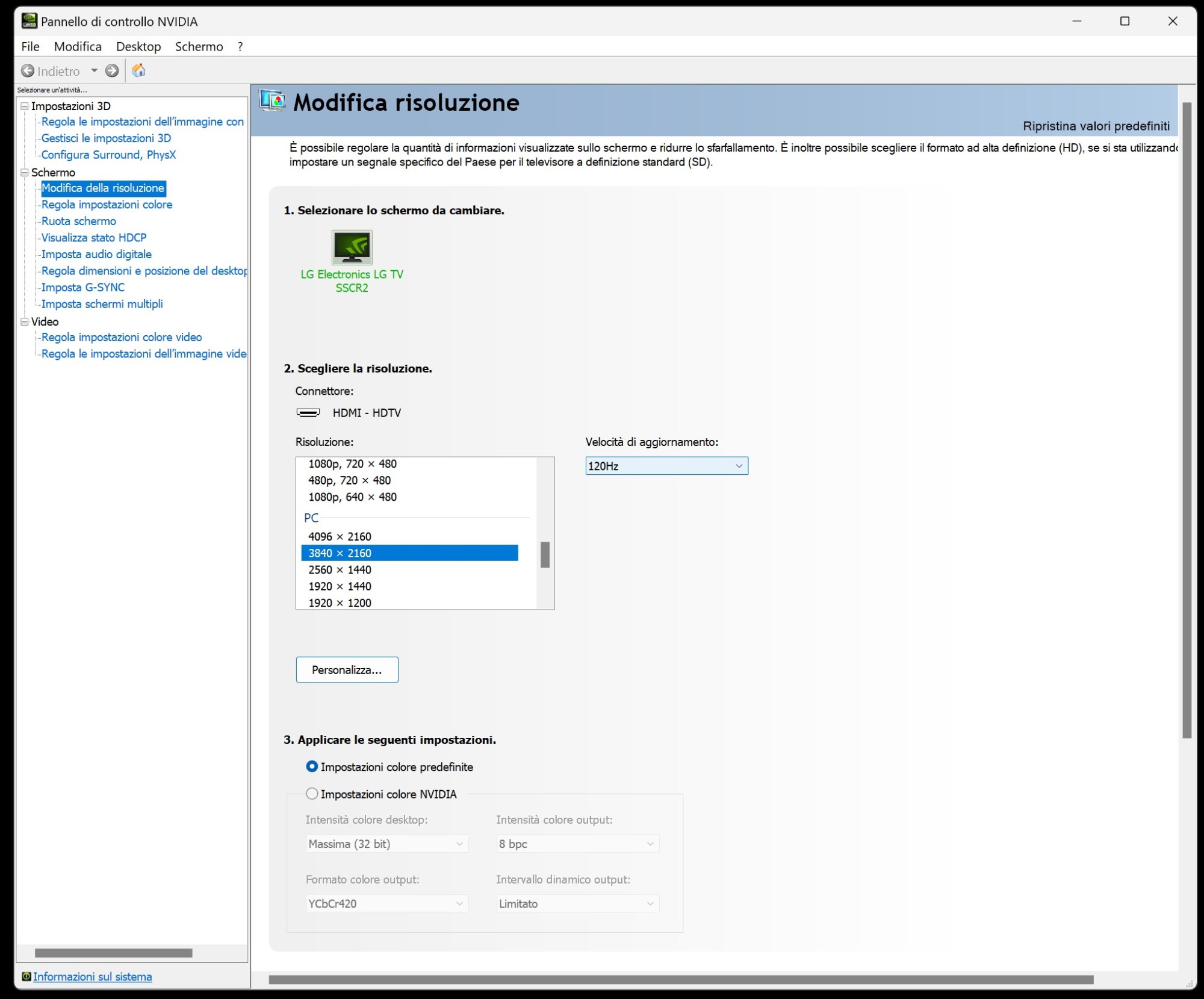Open the Limitato dynamic range dropdown
This screenshot has width=1204, height=999.
click(x=577, y=903)
